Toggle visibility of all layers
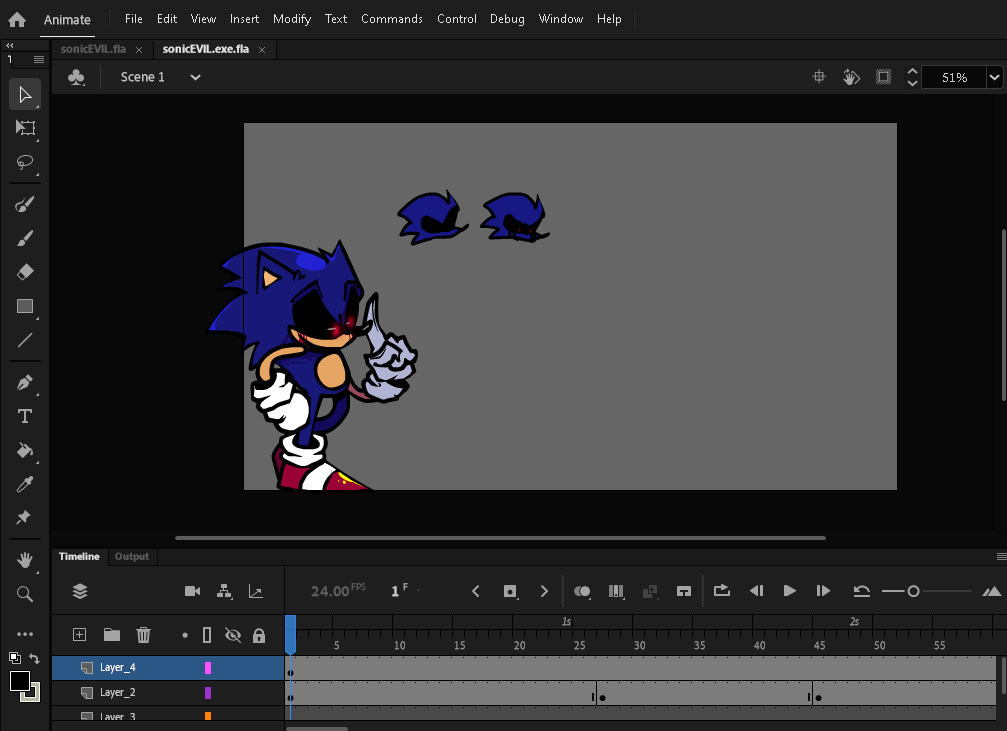Viewport: 1007px width, 731px height. click(233, 635)
